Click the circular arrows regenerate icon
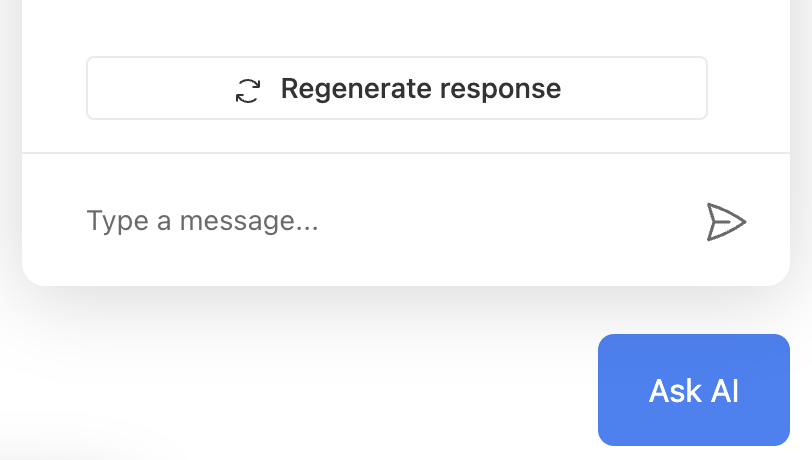Screen dimensions: 812x460 248,90
